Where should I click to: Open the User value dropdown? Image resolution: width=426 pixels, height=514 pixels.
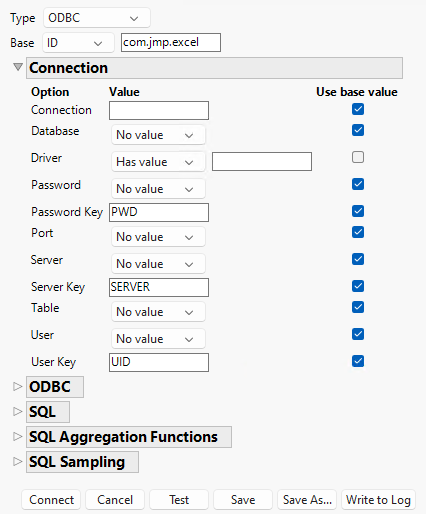pos(158,339)
